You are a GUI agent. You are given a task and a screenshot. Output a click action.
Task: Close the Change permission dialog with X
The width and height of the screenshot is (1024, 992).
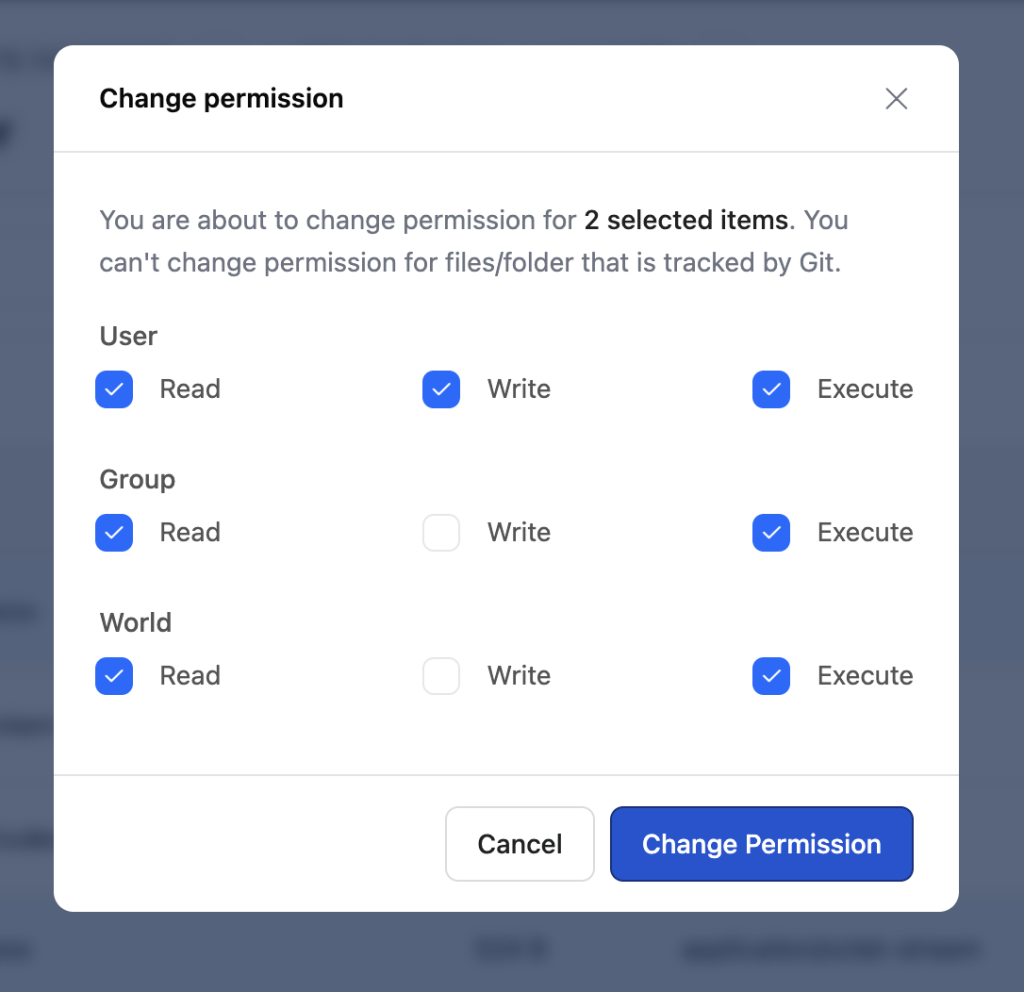pyautogui.click(x=896, y=99)
